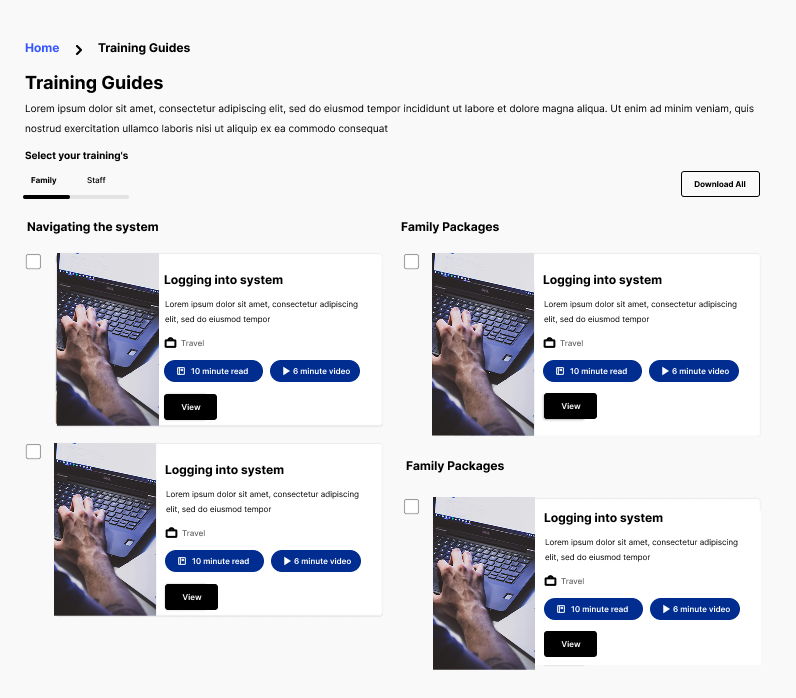The height and width of the screenshot is (698, 796).
Task: Check the box beside the bottom-right card
Action: [411, 507]
